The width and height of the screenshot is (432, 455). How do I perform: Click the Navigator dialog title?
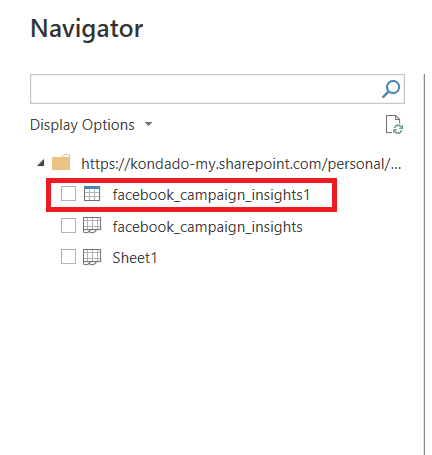[x=87, y=29]
